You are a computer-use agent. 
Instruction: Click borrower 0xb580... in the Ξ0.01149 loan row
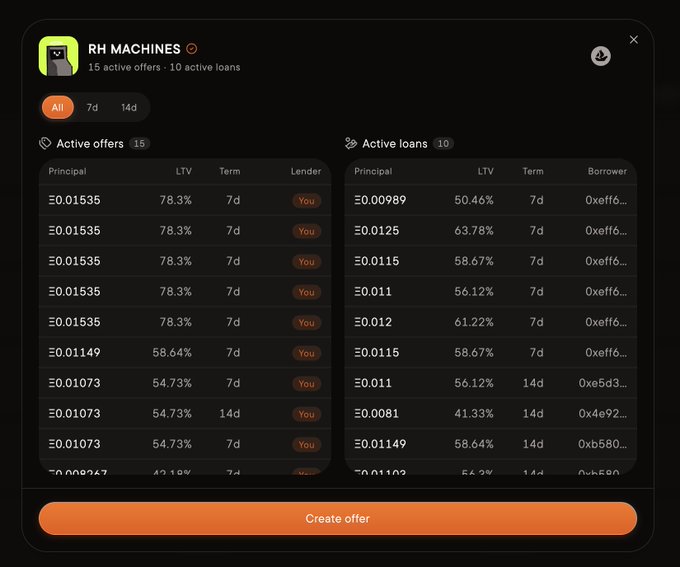coord(602,444)
